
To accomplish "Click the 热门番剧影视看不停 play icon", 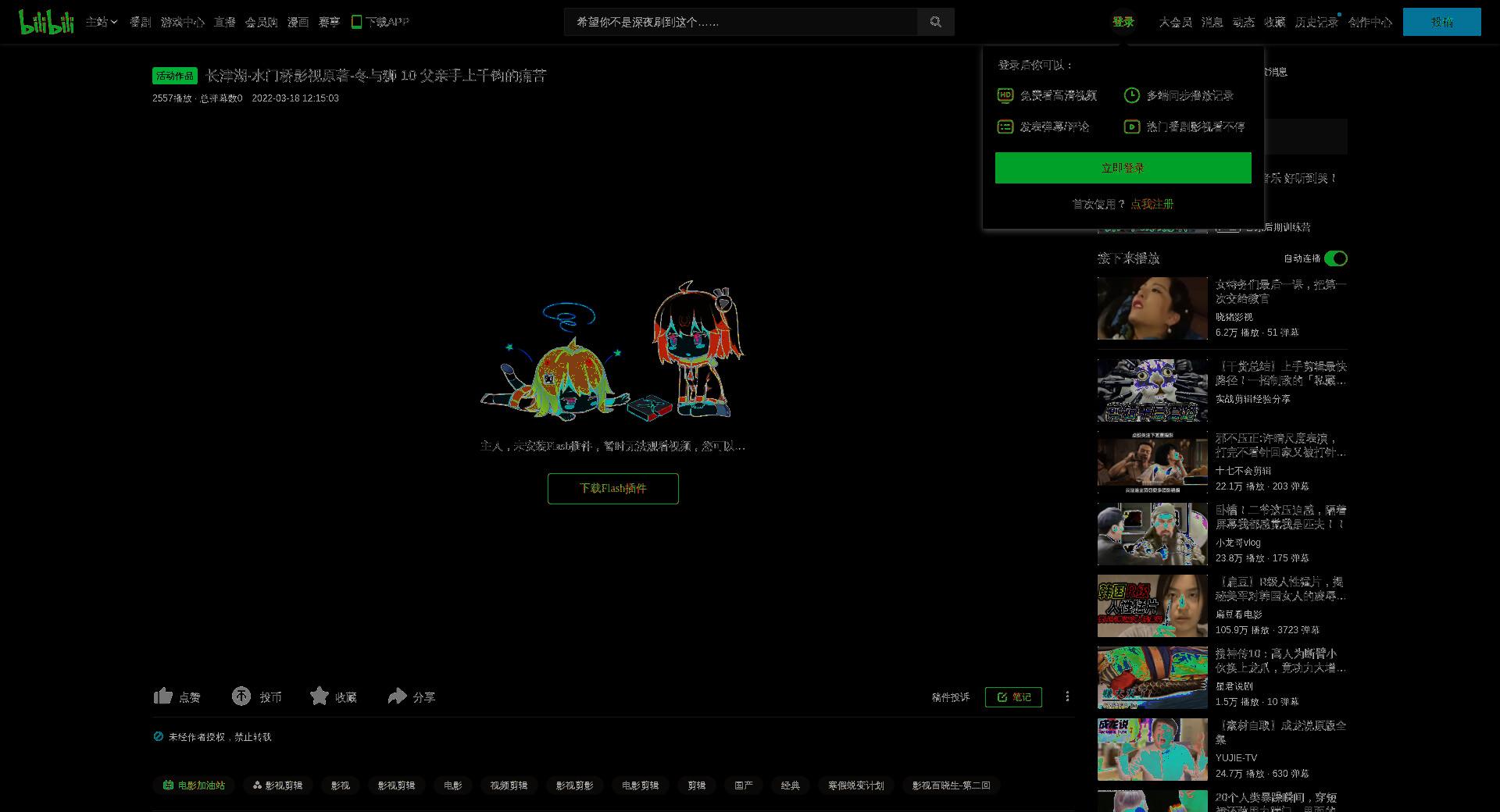I will coord(1132,126).
